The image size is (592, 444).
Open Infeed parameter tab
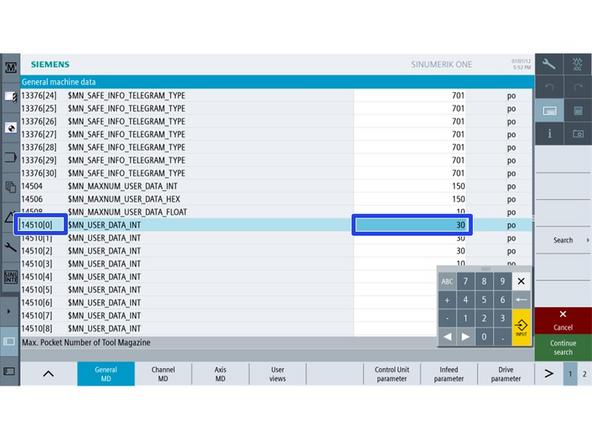coord(449,374)
